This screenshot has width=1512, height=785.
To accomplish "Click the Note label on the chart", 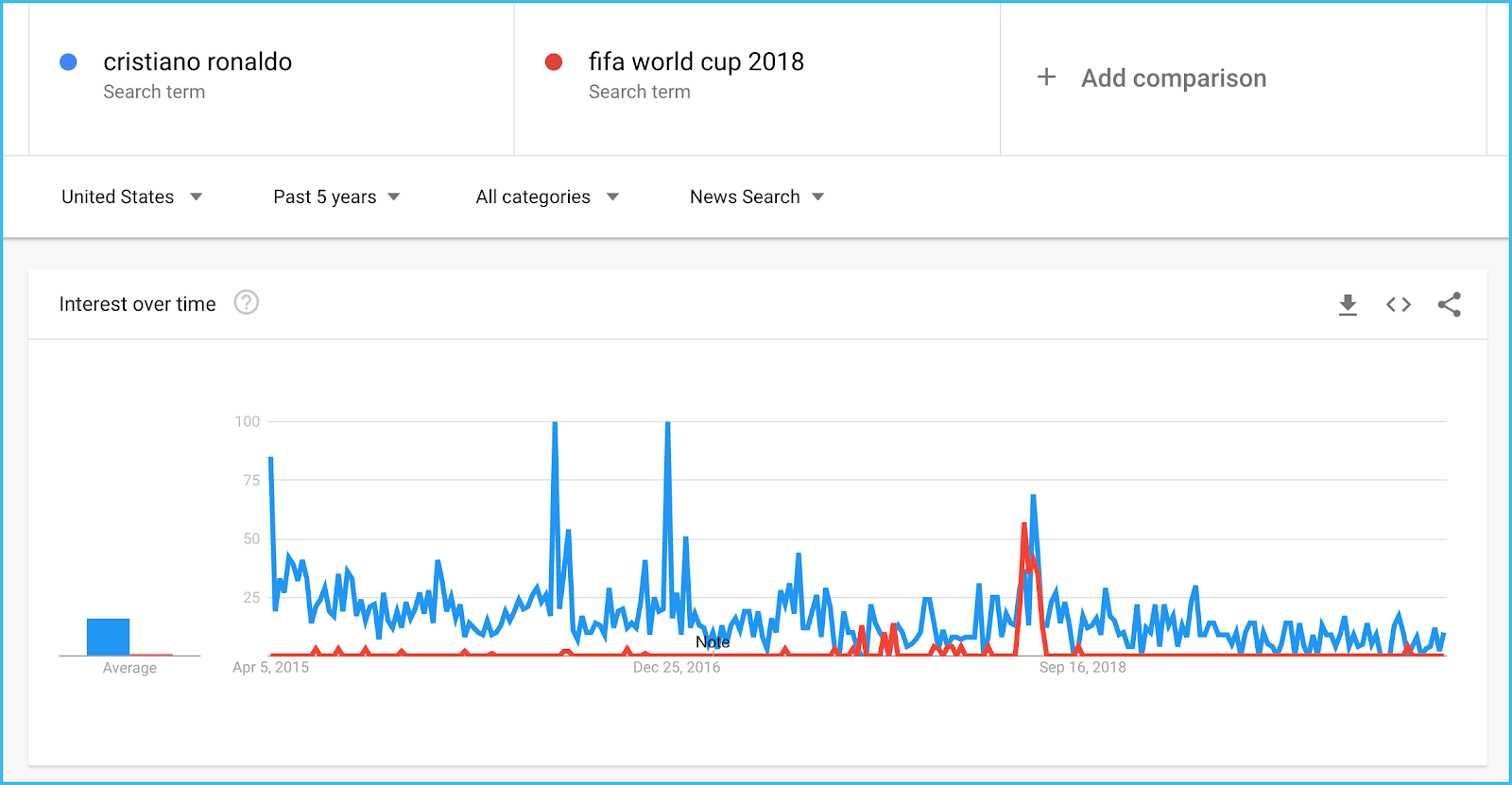I will pos(713,642).
